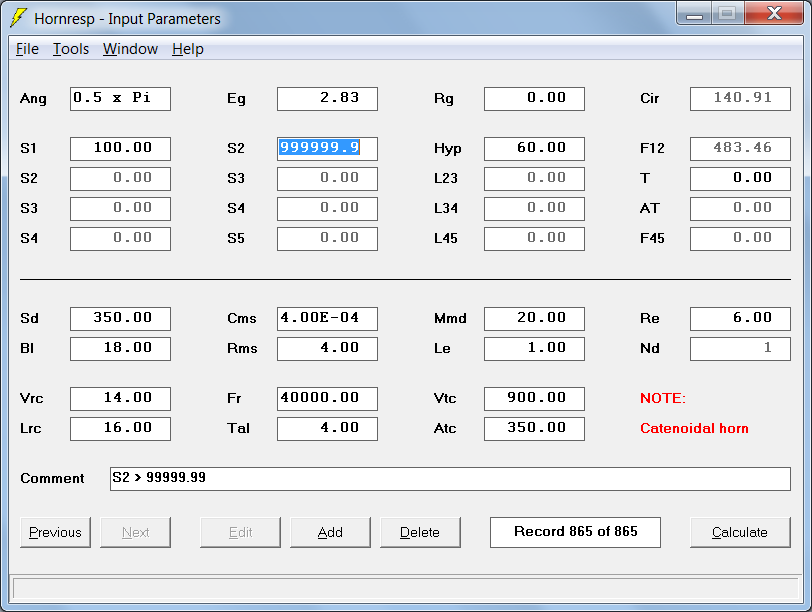Run the Calculate button
Viewport: 812px width, 612px height.
[740, 532]
